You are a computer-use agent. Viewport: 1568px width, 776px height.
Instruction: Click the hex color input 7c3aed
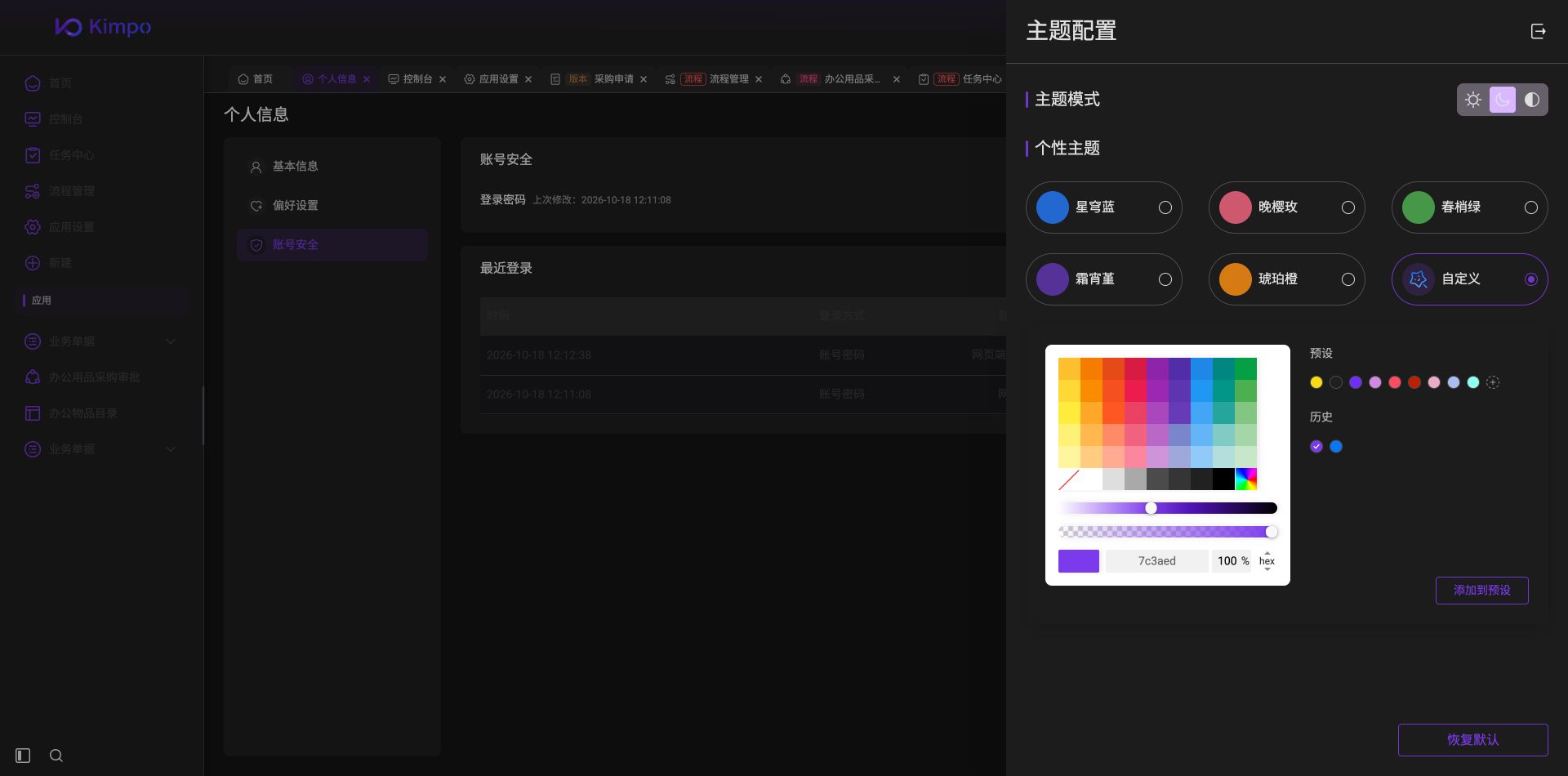pyautogui.click(x=1157, y=561)
